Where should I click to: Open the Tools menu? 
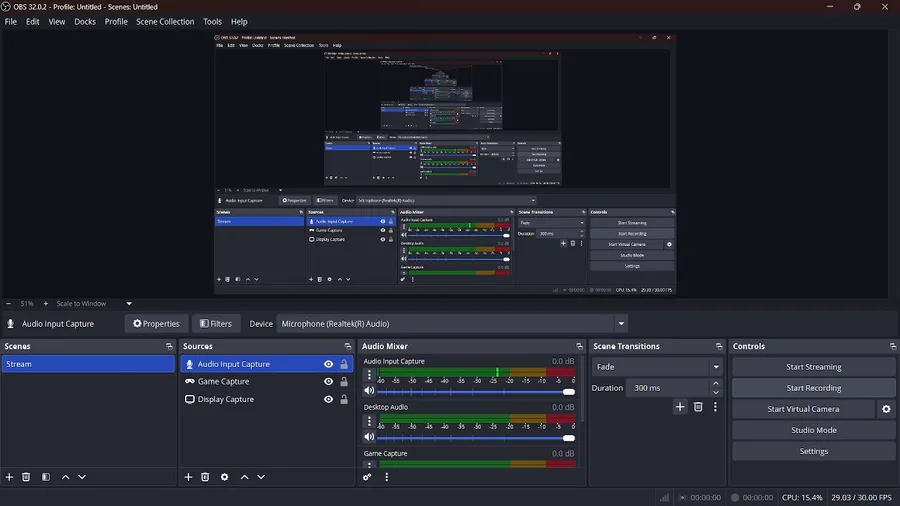[212, 22]
